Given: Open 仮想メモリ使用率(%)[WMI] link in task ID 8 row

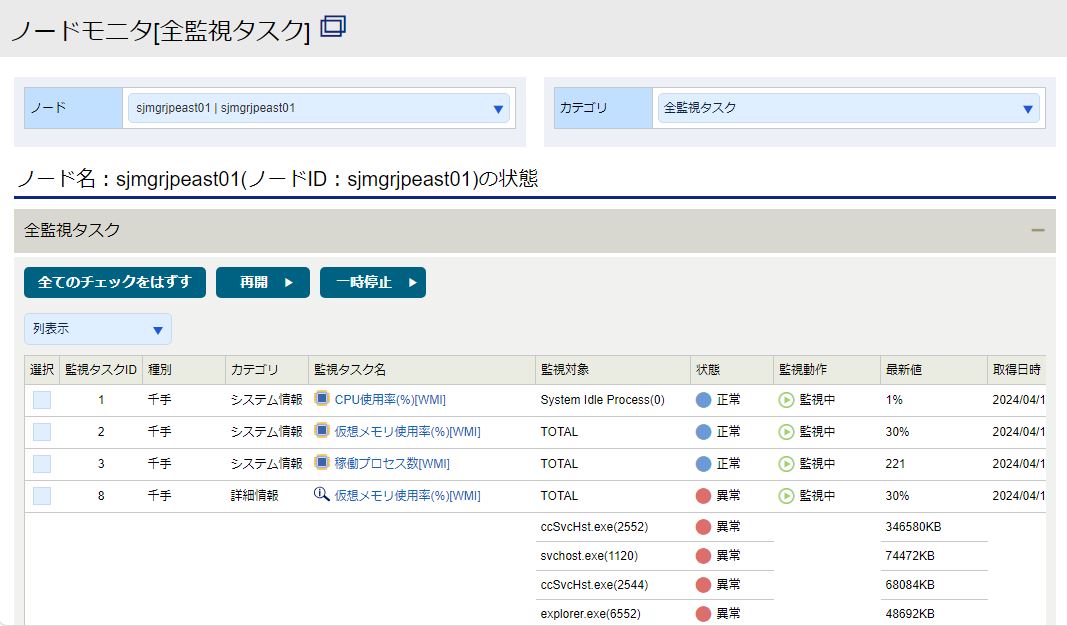Looking at the screenshot, I should coord(408,496).
